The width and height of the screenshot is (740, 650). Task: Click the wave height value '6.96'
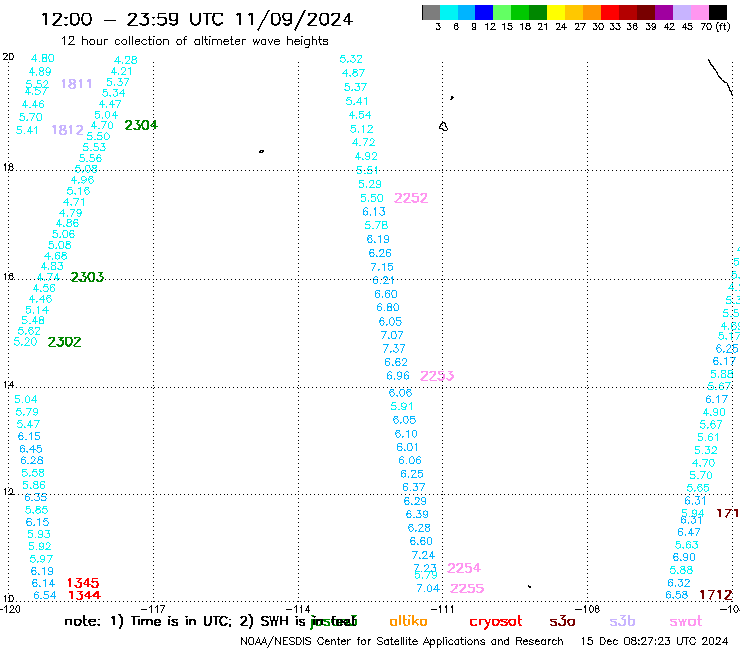(398, 376)
